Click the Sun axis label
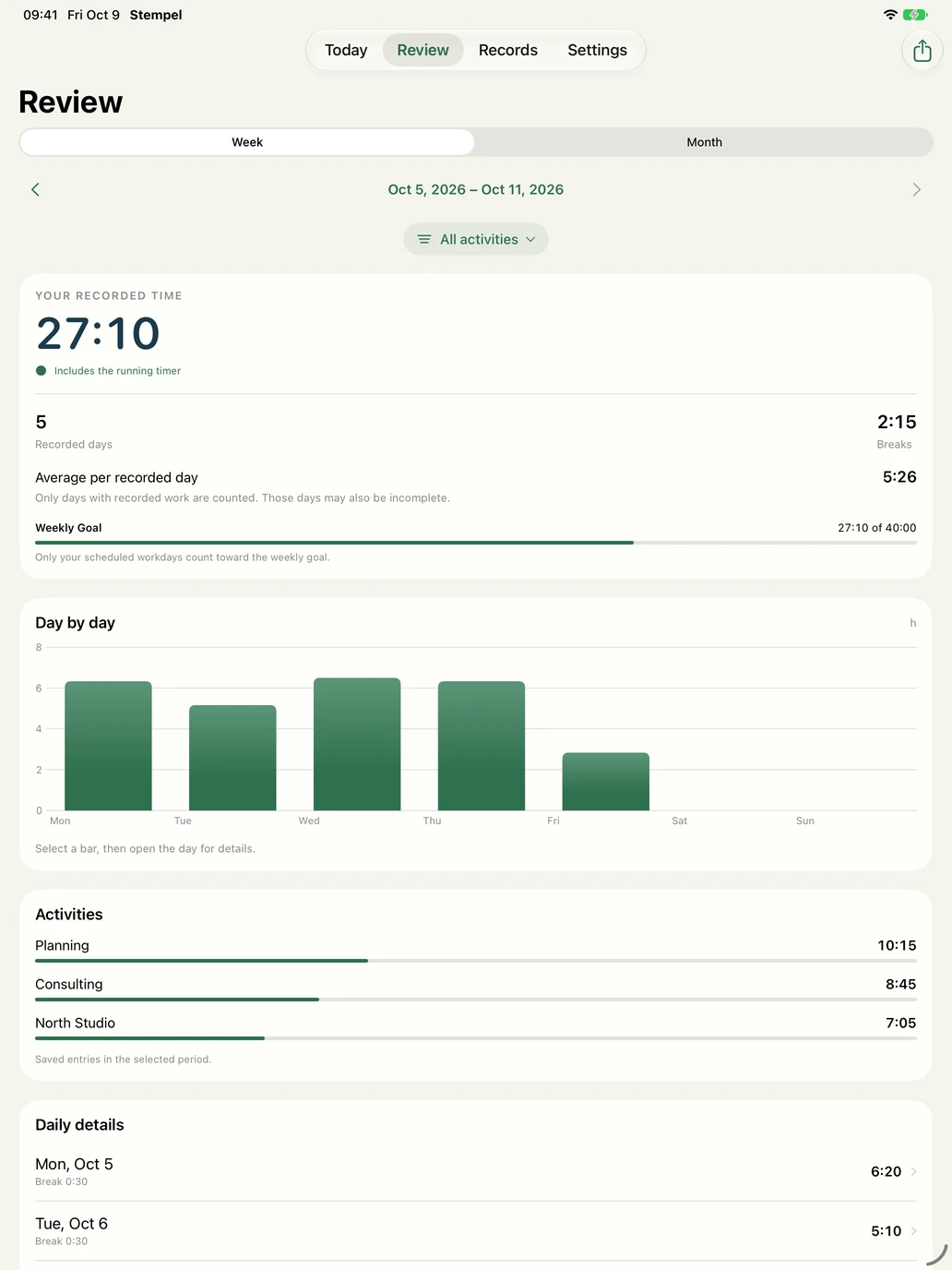The width and height of the screenshot is (952, 1270). (804, 821)
